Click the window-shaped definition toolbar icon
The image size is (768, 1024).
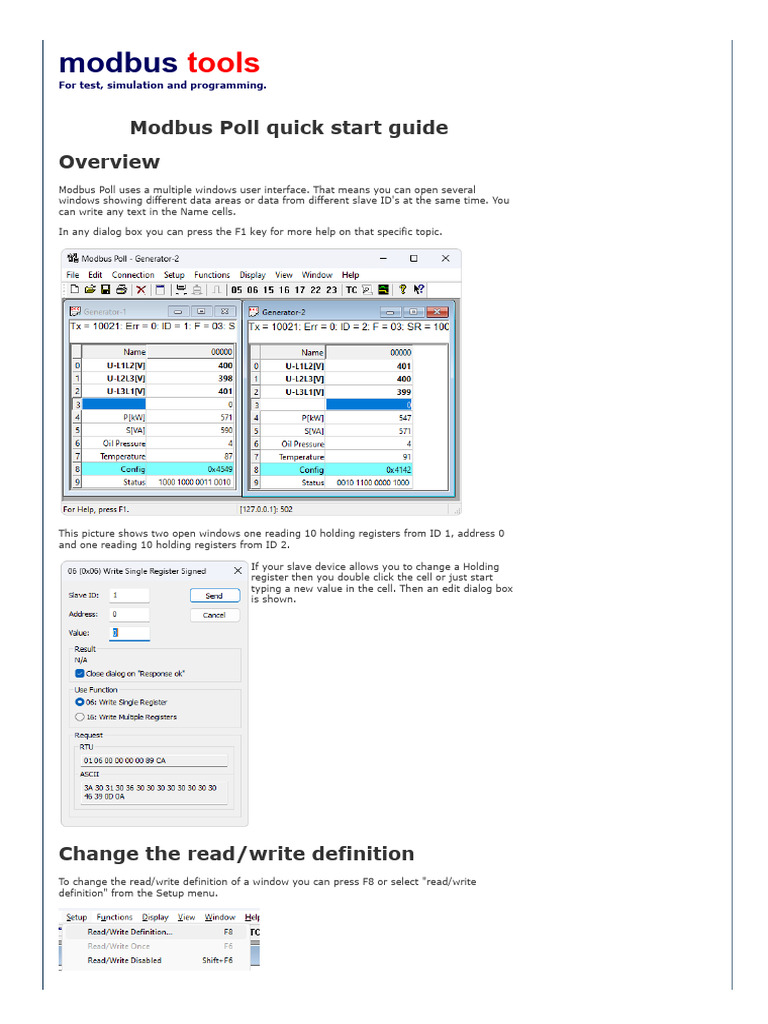(x=160, y=290)
